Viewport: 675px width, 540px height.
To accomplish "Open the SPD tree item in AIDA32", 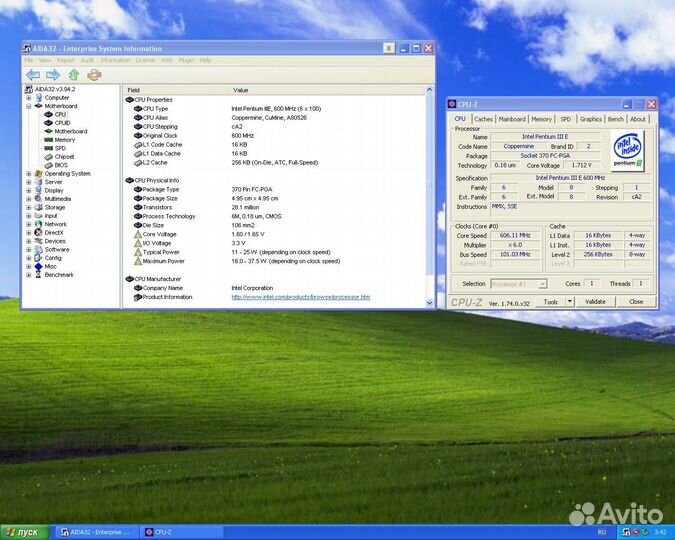I will pos(60,148).
